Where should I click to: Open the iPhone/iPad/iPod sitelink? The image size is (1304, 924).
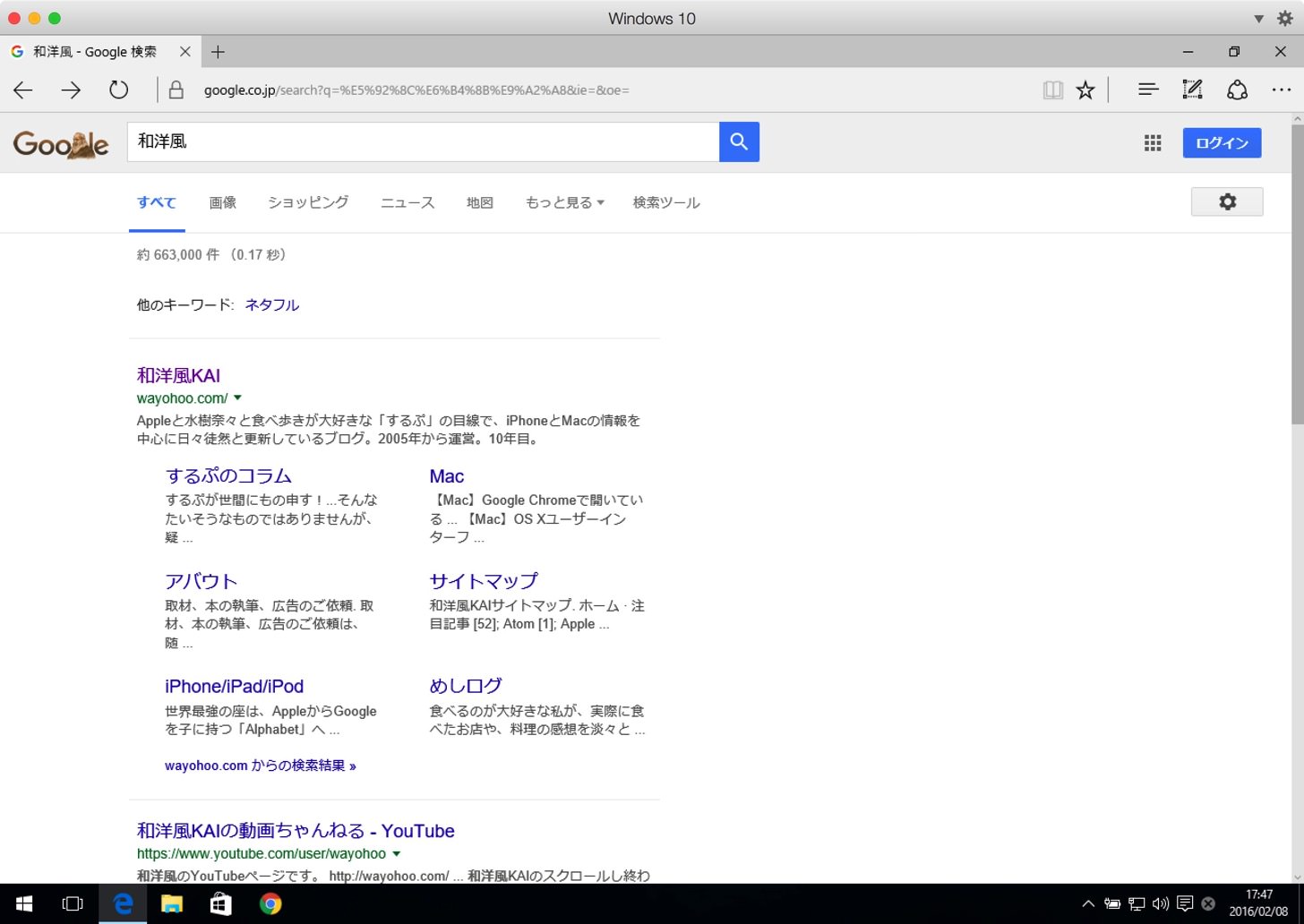coord(235,686)
